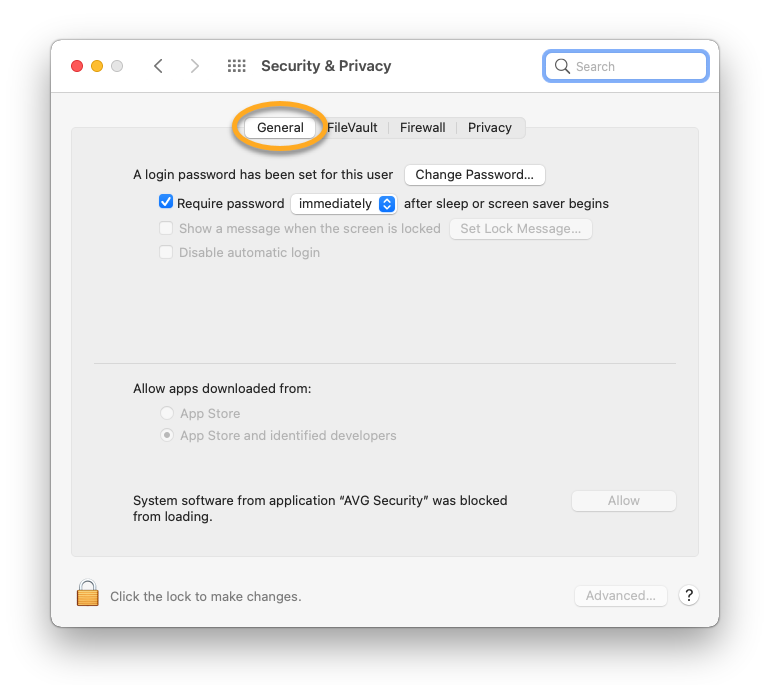Switch to the Firewall tab
Viewport: 778px width, 685px height.
pos(422,128)
